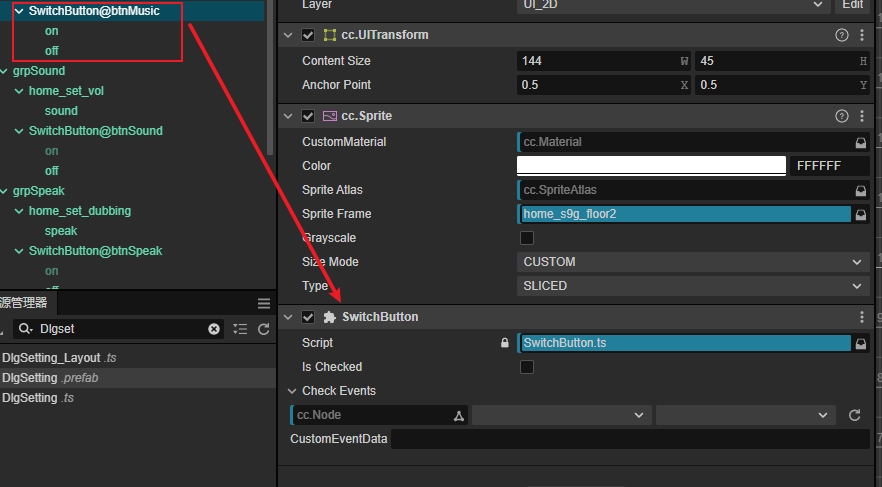Disable the cc.UITransform component checkbox

click(x=308, y=35)
